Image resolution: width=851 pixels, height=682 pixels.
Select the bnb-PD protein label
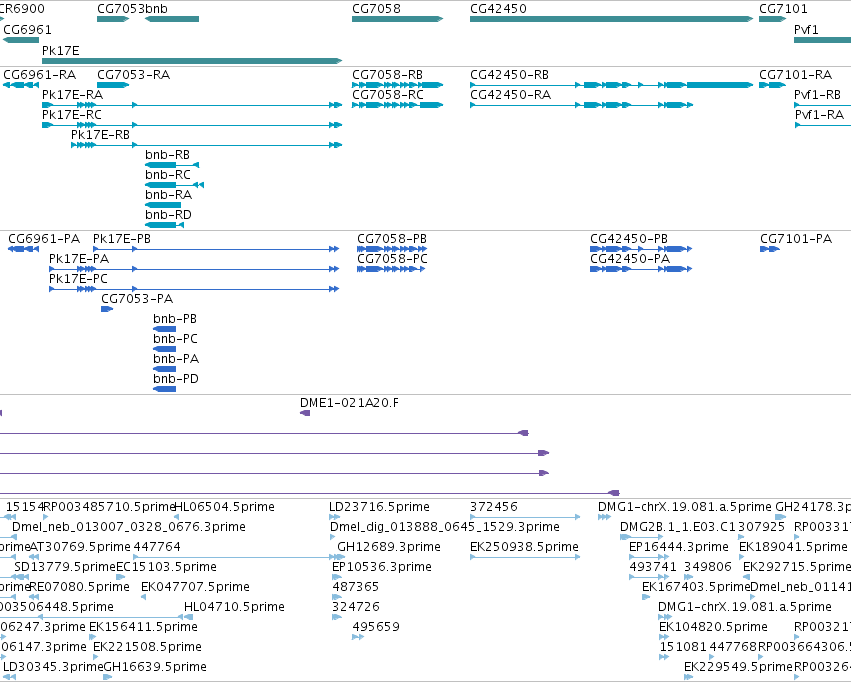click(176, 379)
